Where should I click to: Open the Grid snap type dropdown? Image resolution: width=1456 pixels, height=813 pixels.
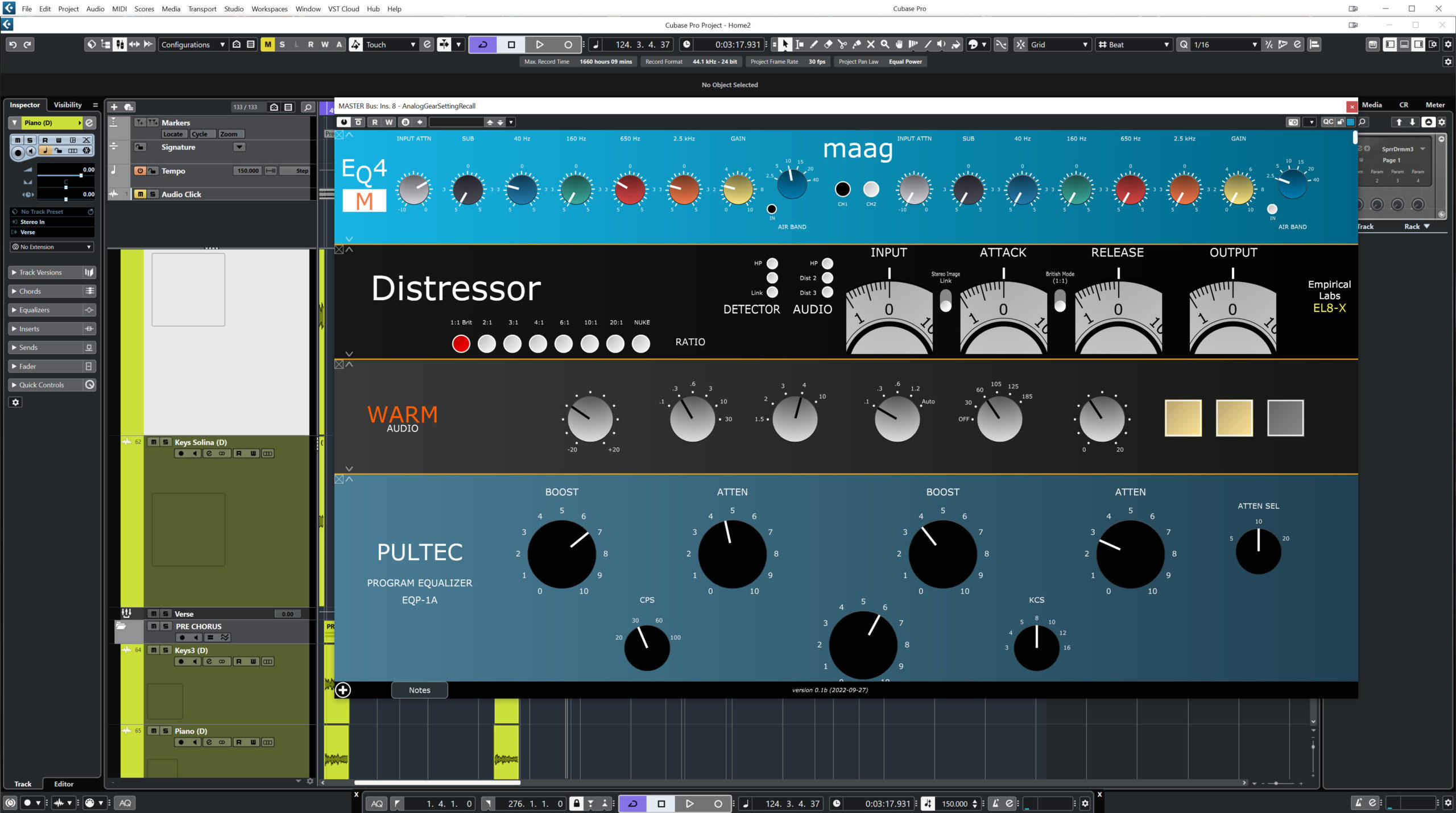[x=1060, y=44]
